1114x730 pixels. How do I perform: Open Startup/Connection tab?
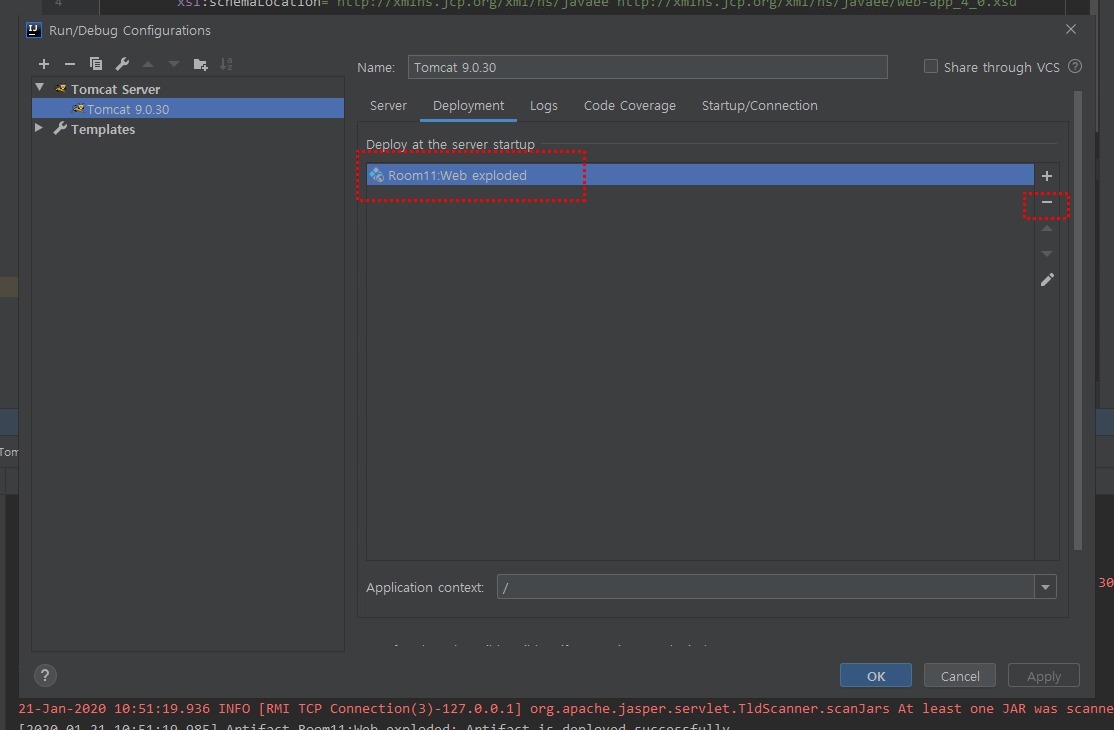point(759,106)
